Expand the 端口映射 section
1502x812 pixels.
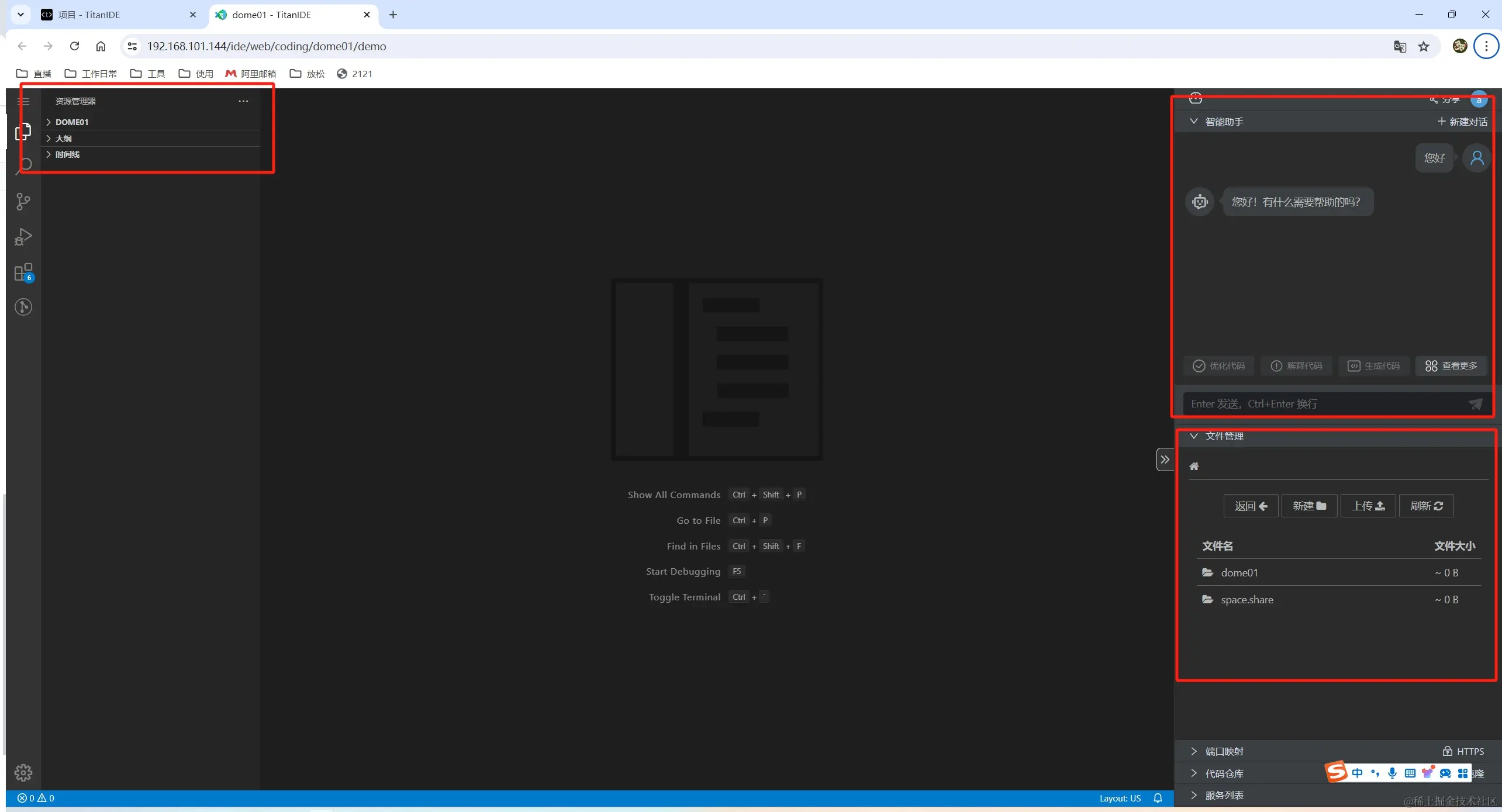coord(1224,751)
